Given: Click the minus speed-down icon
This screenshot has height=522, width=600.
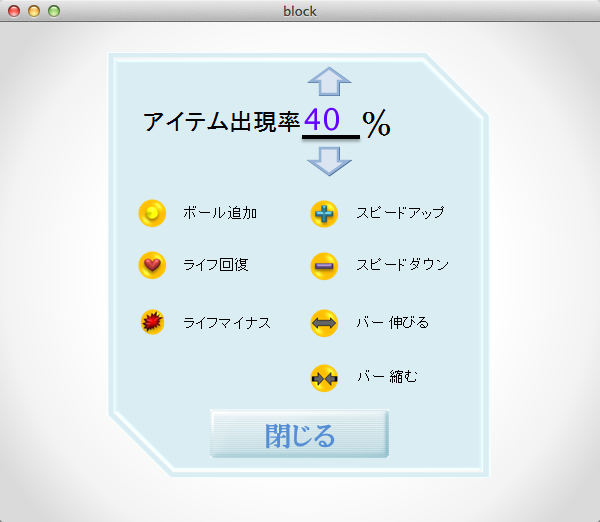Looking at the screenshot, I should coord(324,265).
